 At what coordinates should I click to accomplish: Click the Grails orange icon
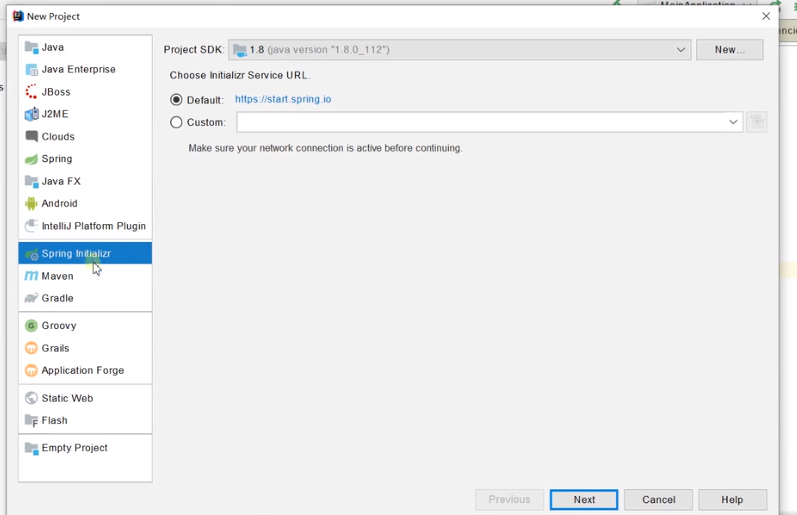pos(32,348)
